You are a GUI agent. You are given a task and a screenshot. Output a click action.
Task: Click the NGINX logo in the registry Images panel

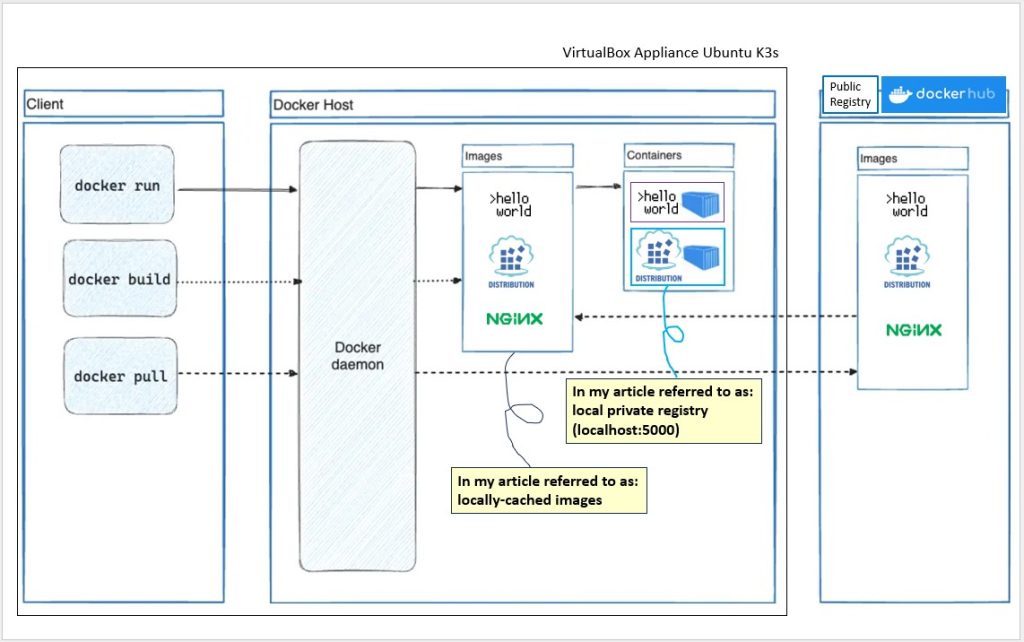coord(911,329)
